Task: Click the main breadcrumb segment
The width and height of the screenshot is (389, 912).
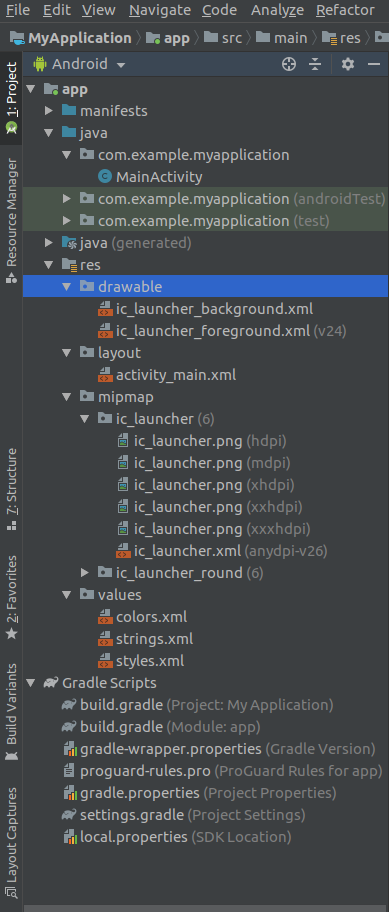Action: coord(282,38)
